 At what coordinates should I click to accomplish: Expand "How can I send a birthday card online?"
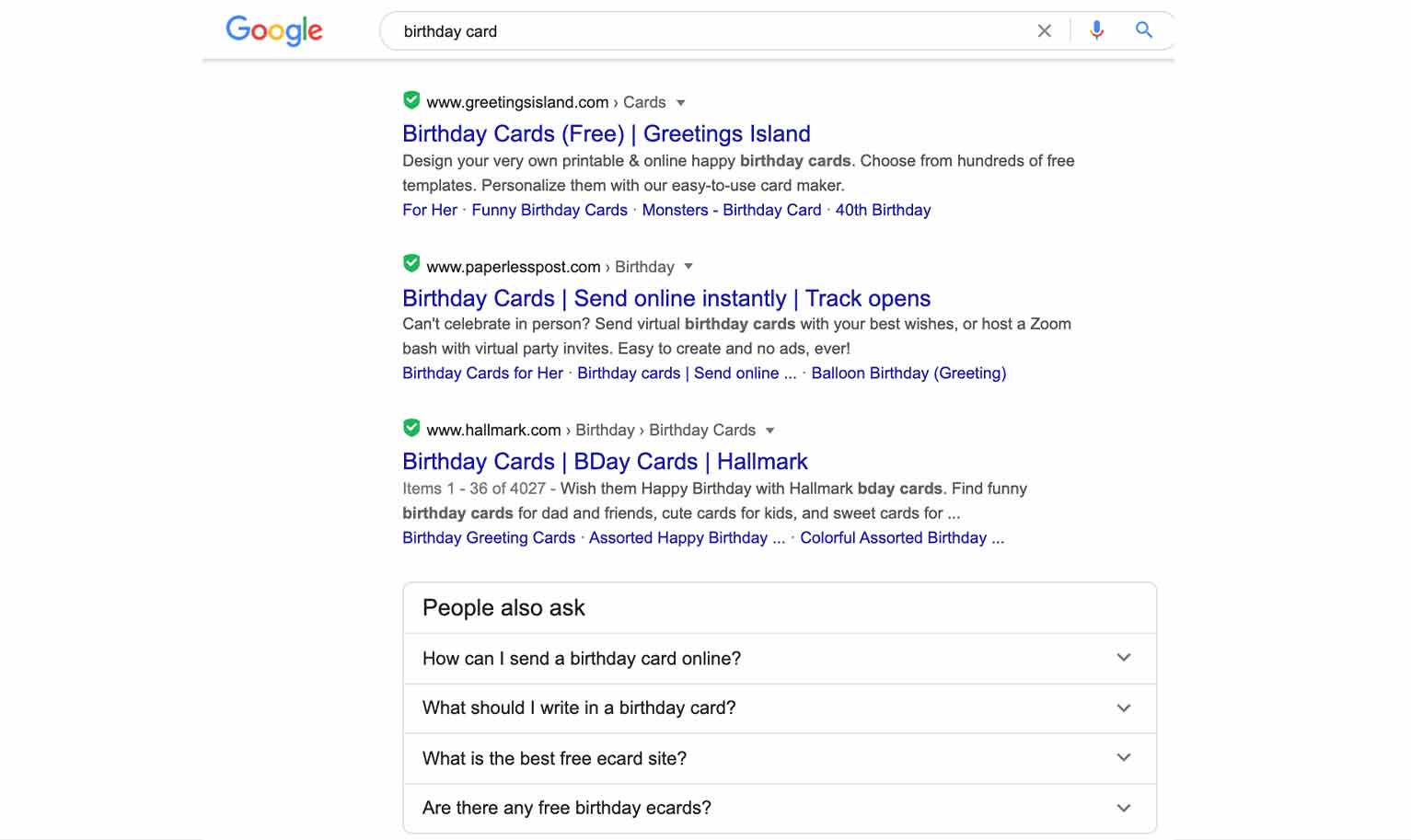pos(780,659)
